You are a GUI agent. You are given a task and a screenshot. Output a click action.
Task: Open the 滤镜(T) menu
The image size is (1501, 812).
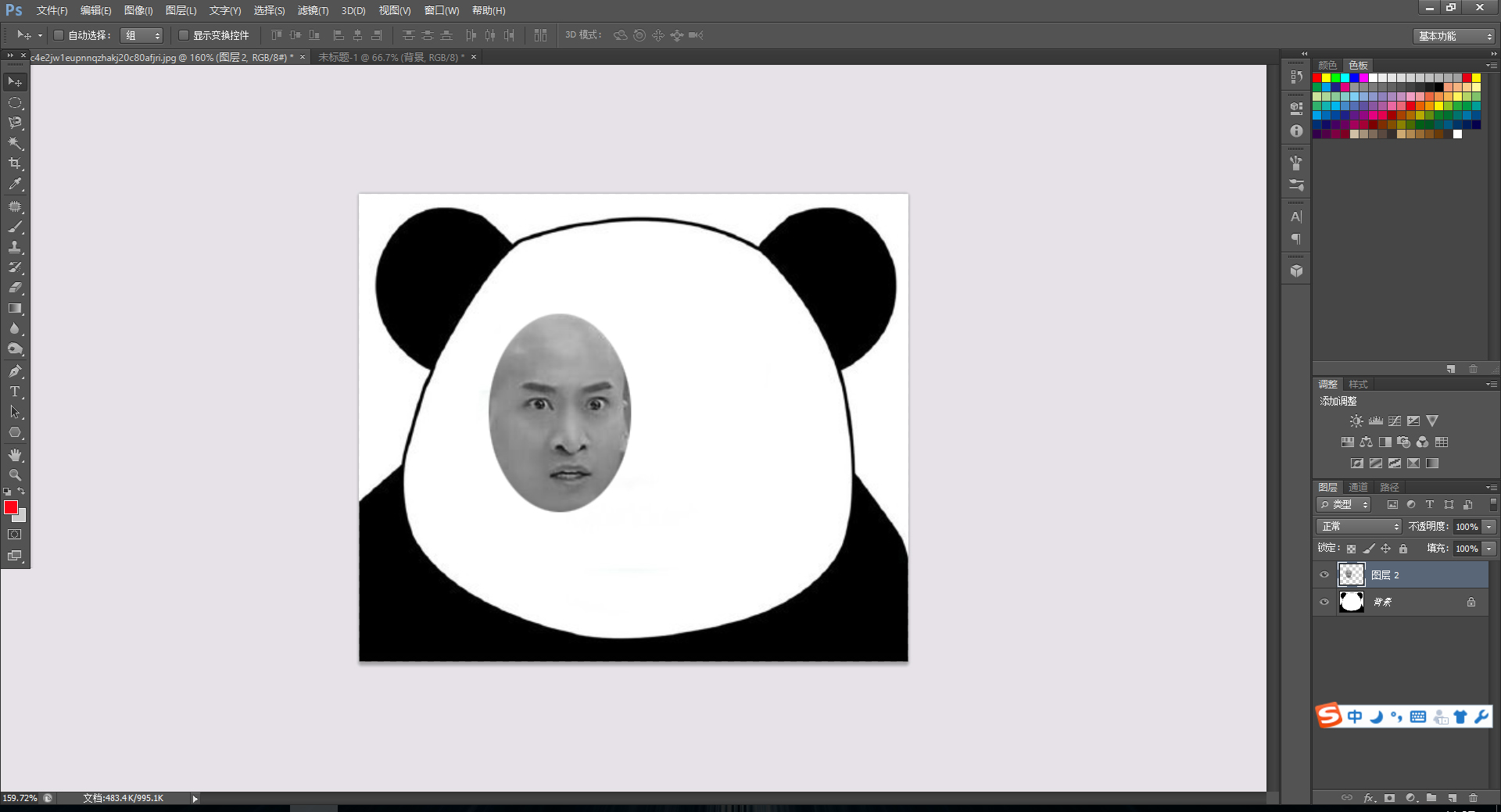tap(313, 10)
